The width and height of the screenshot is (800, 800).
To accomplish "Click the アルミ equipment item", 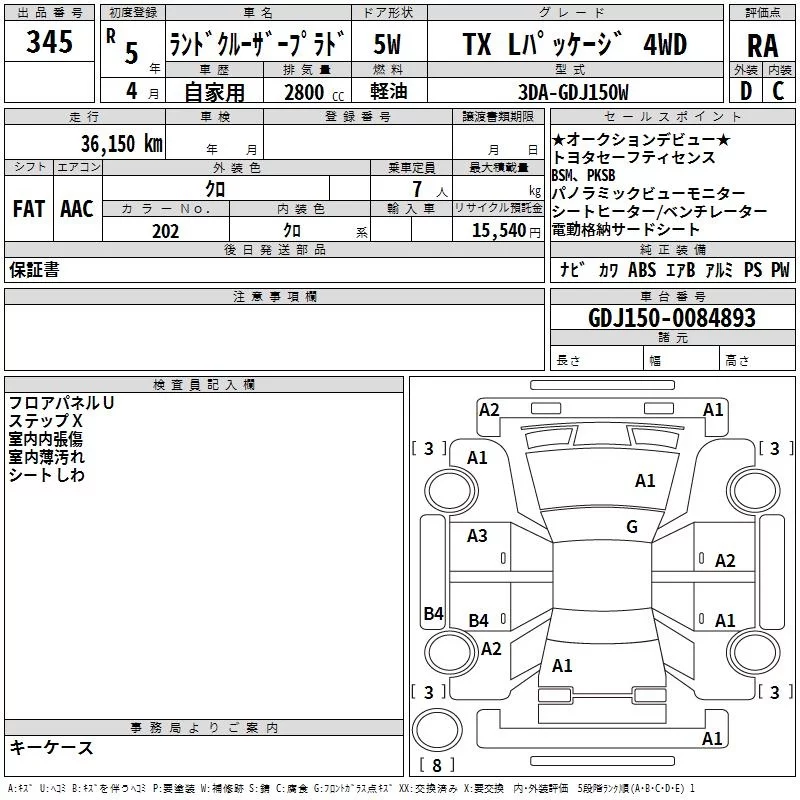I will coord(719,270).
